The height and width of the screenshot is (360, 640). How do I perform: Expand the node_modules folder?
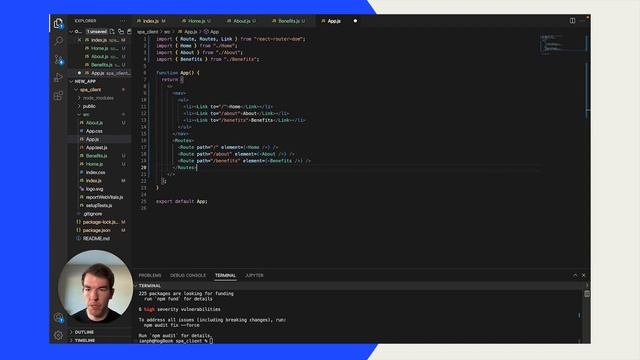pyautogui.click(x=98, y=98)
